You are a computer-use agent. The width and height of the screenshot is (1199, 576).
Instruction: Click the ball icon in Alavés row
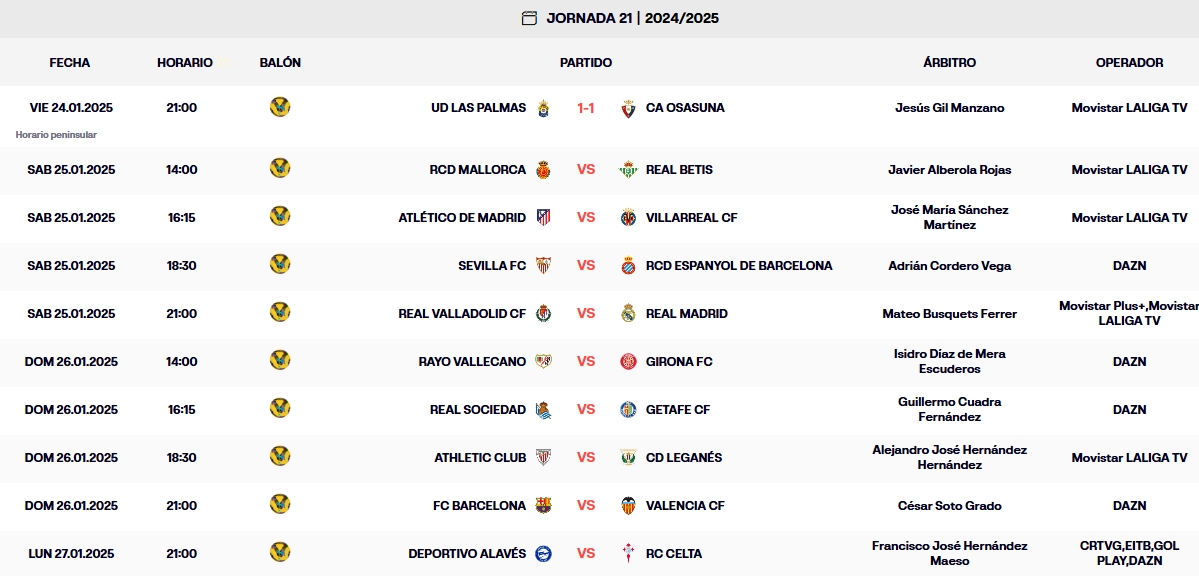(280, 553)
